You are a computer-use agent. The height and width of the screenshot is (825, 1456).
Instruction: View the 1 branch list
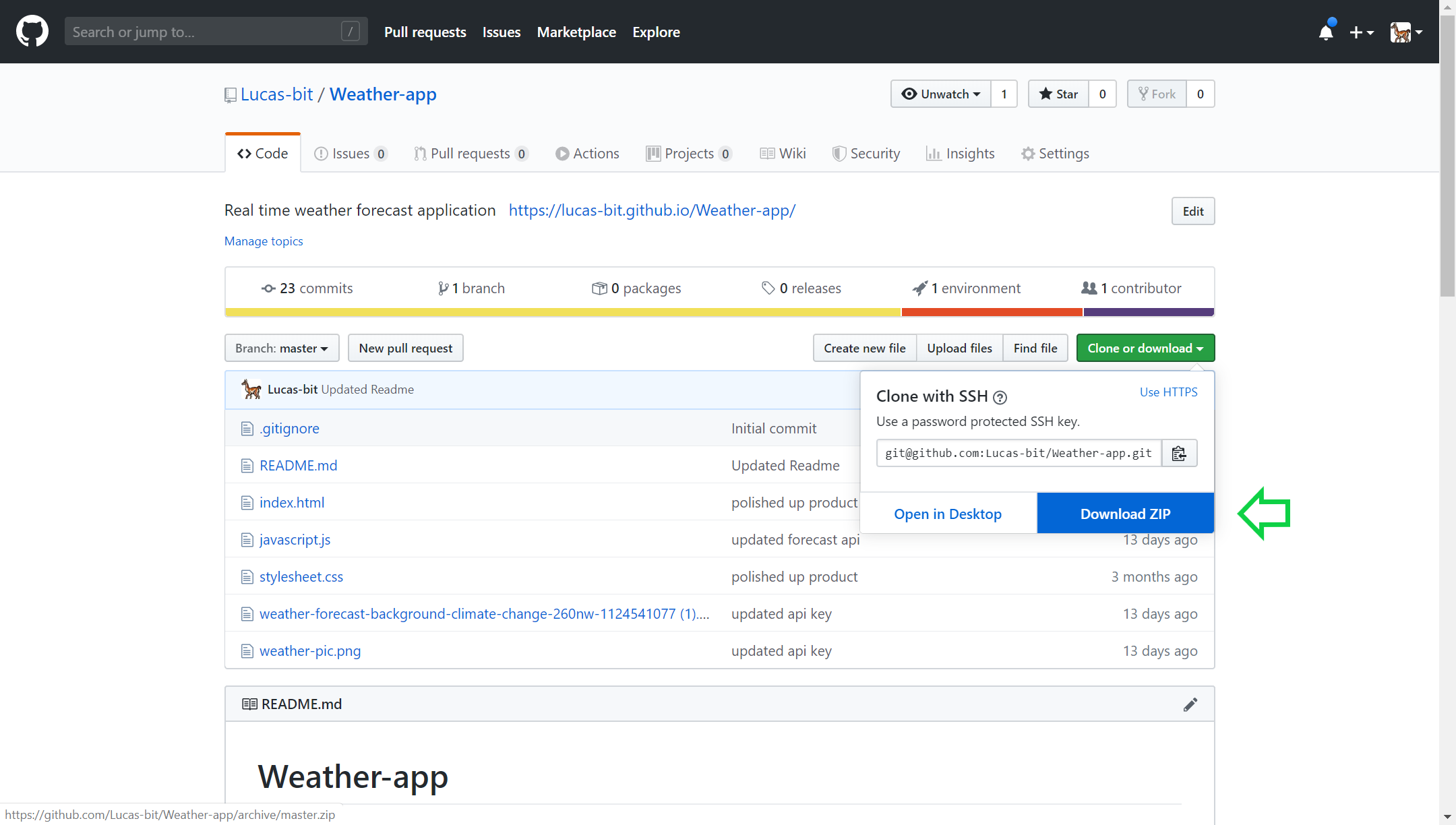471,288
